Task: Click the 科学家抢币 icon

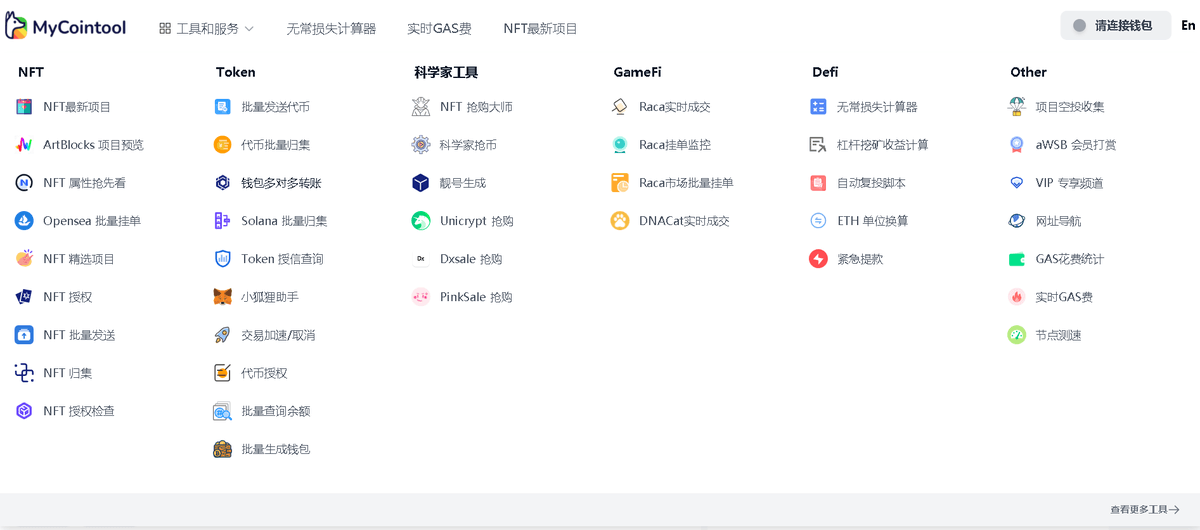Action: coord(421,145)
